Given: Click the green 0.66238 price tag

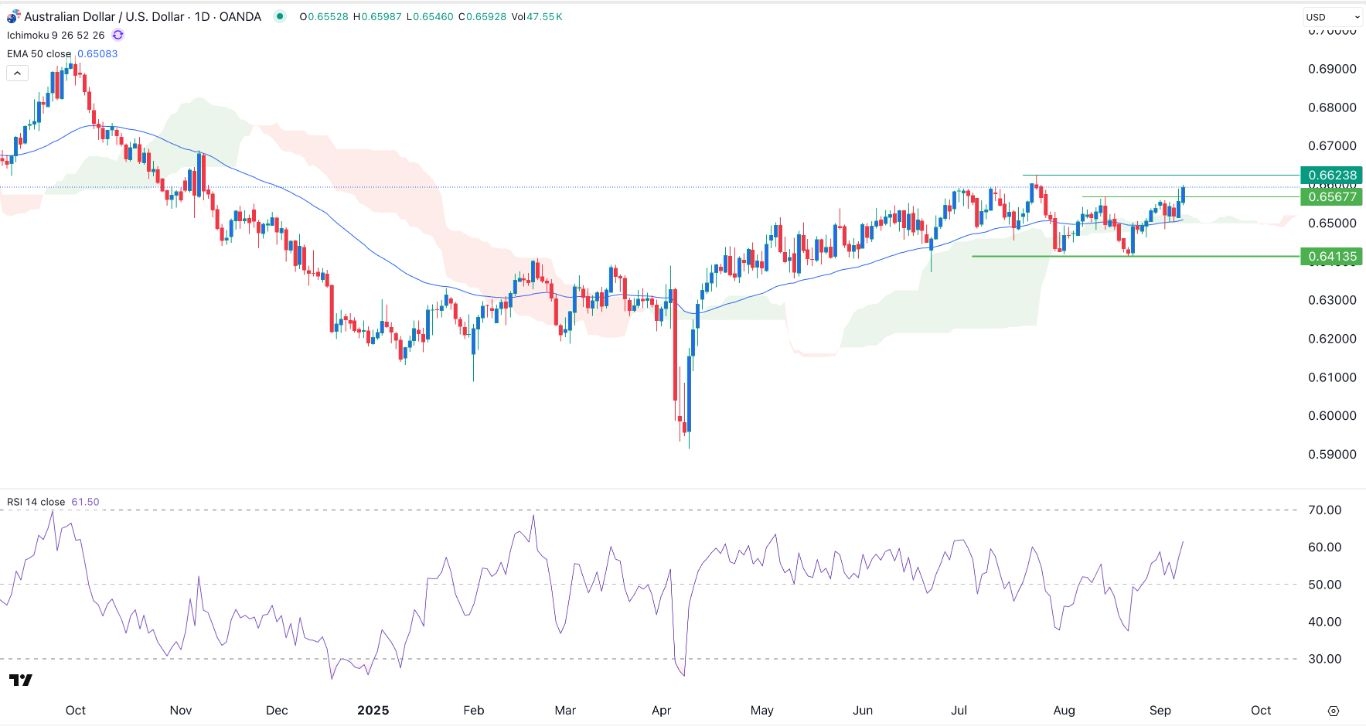Looking at the screenshot, I should 1334,175.
